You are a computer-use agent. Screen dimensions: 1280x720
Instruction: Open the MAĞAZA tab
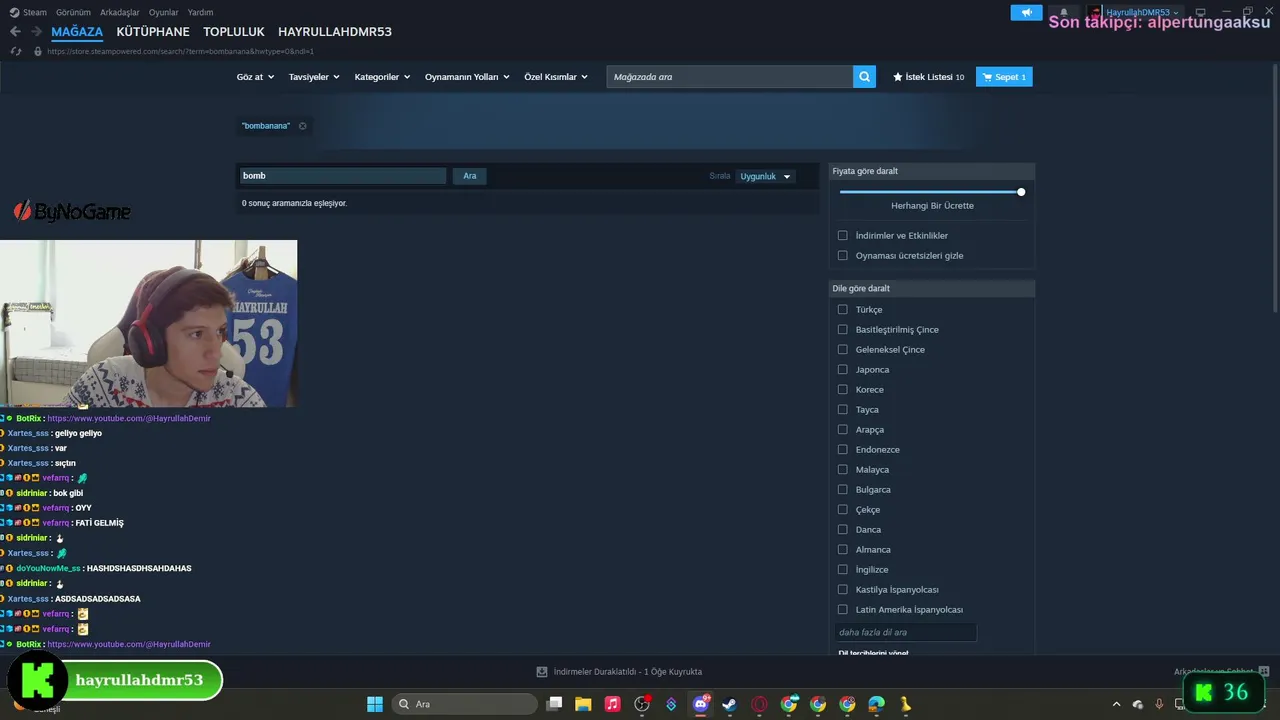[77, 32]
